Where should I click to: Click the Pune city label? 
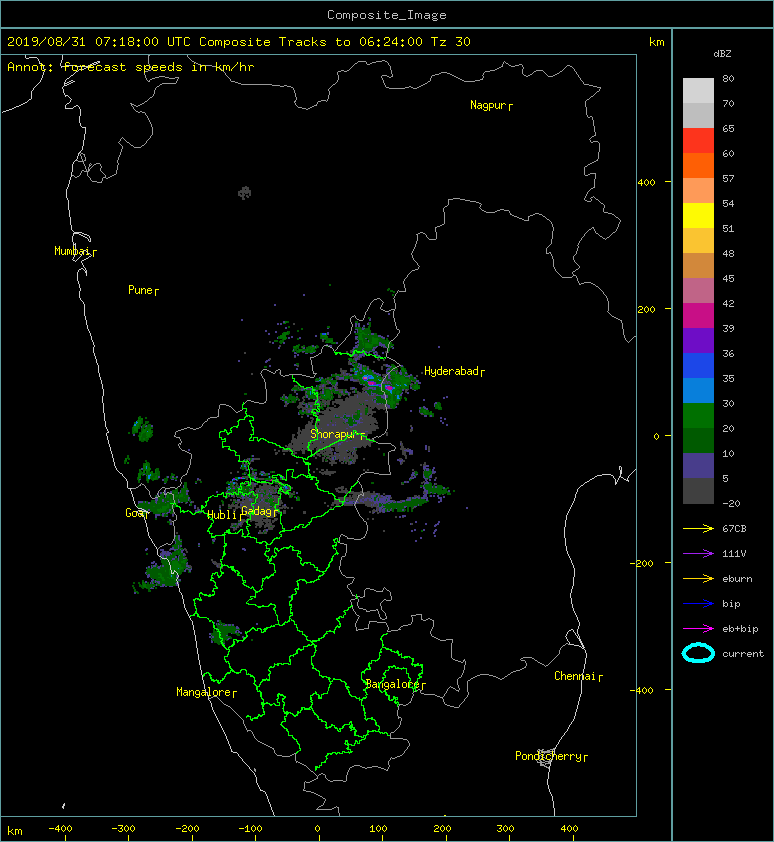point(143,291)
